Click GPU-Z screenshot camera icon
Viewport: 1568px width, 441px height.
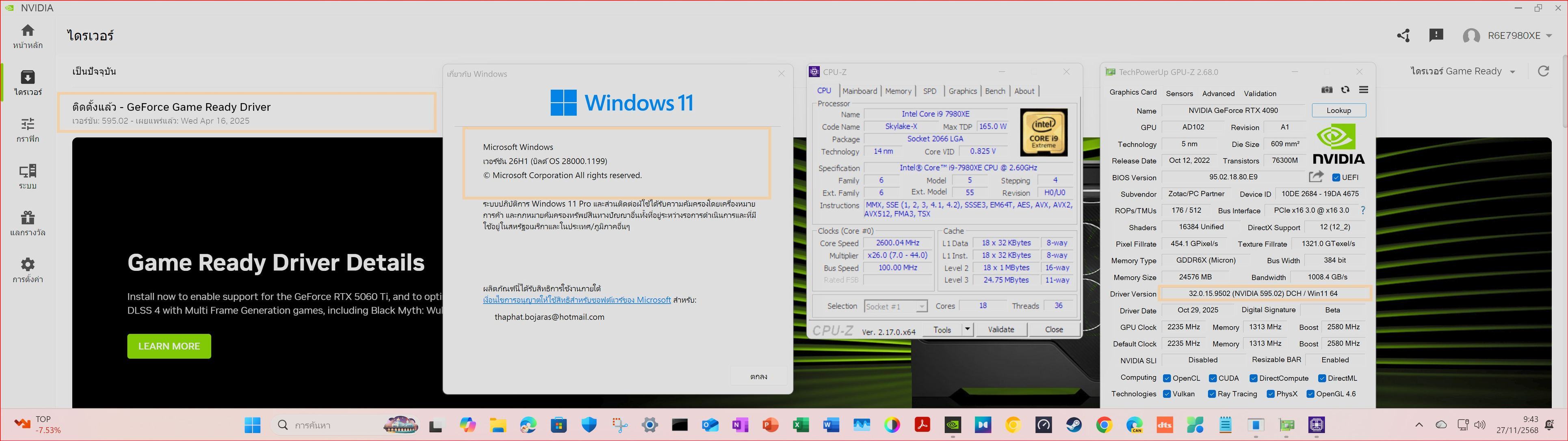(1327, 90)
